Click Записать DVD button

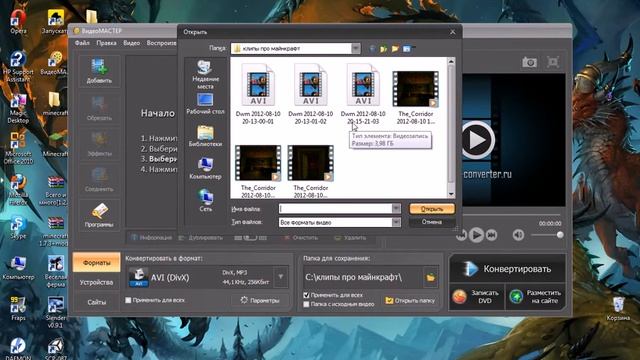(477, 297)
